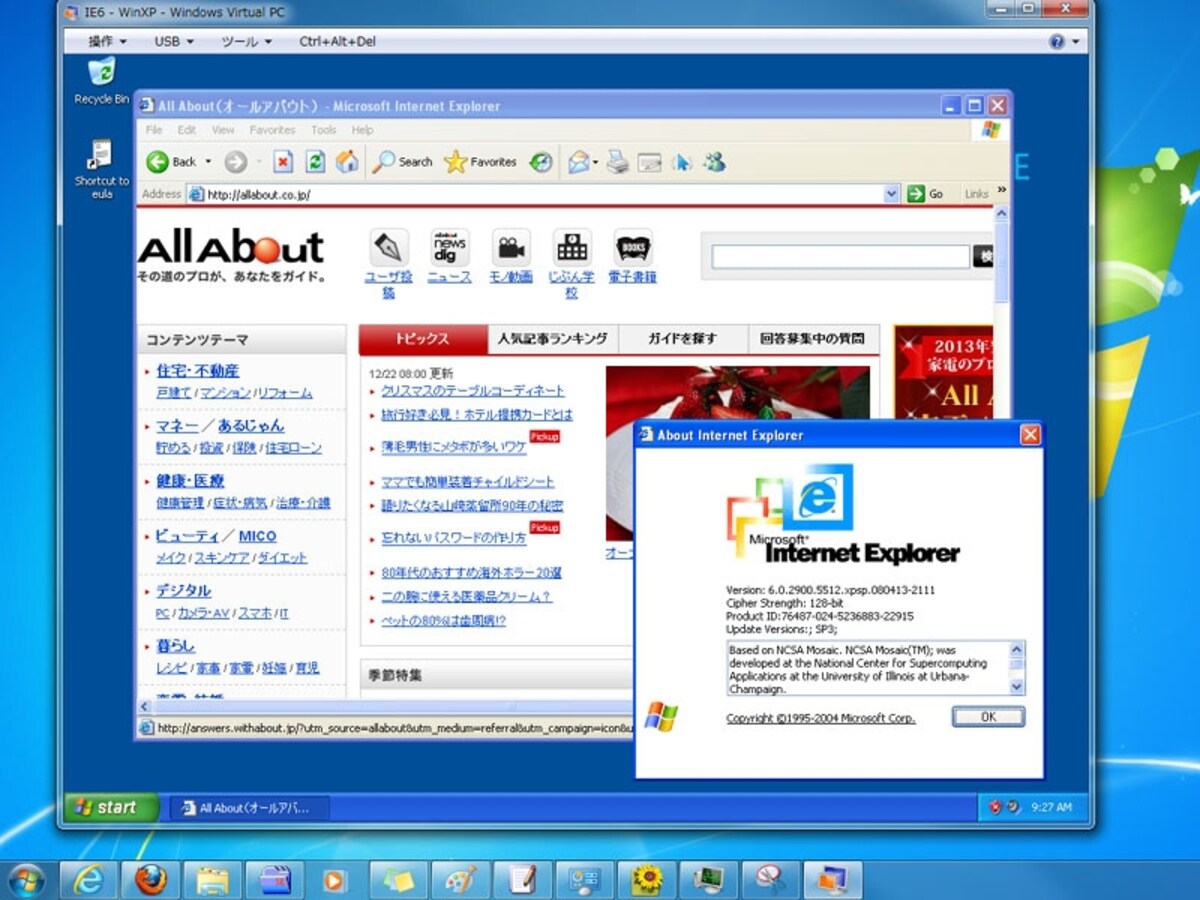1200x900 pixels.
Task: Open the View menu in Internet Explorer
Action: (223, 130)
